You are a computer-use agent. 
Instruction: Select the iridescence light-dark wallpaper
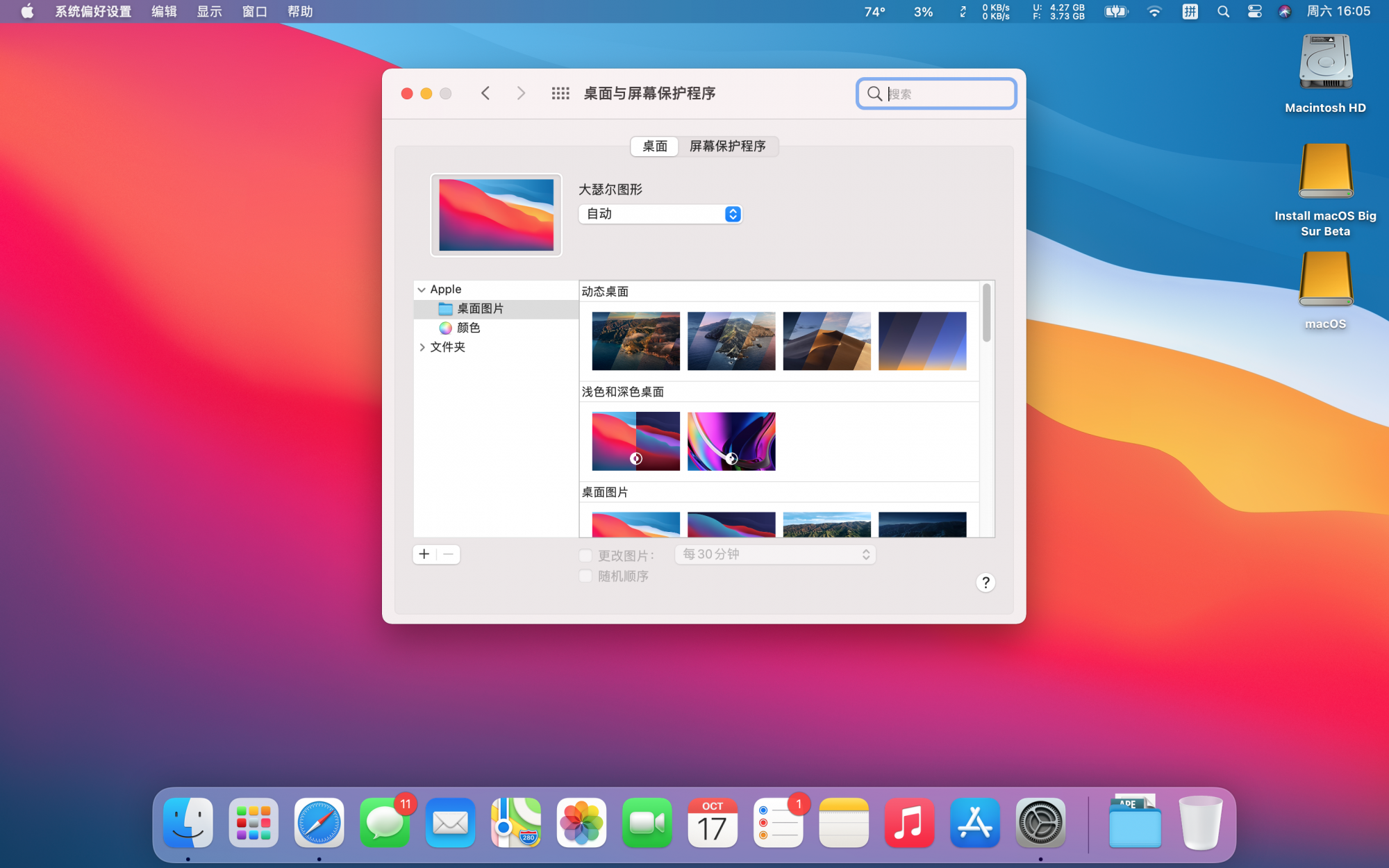click(731, 441)
